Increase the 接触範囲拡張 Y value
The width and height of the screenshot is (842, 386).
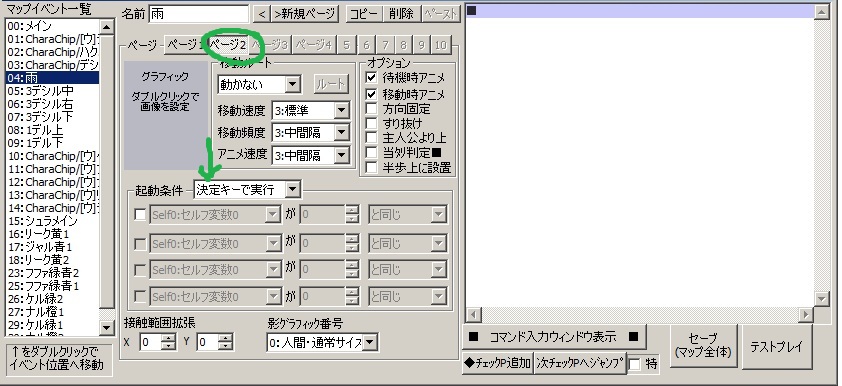click(x=226, y=338)
